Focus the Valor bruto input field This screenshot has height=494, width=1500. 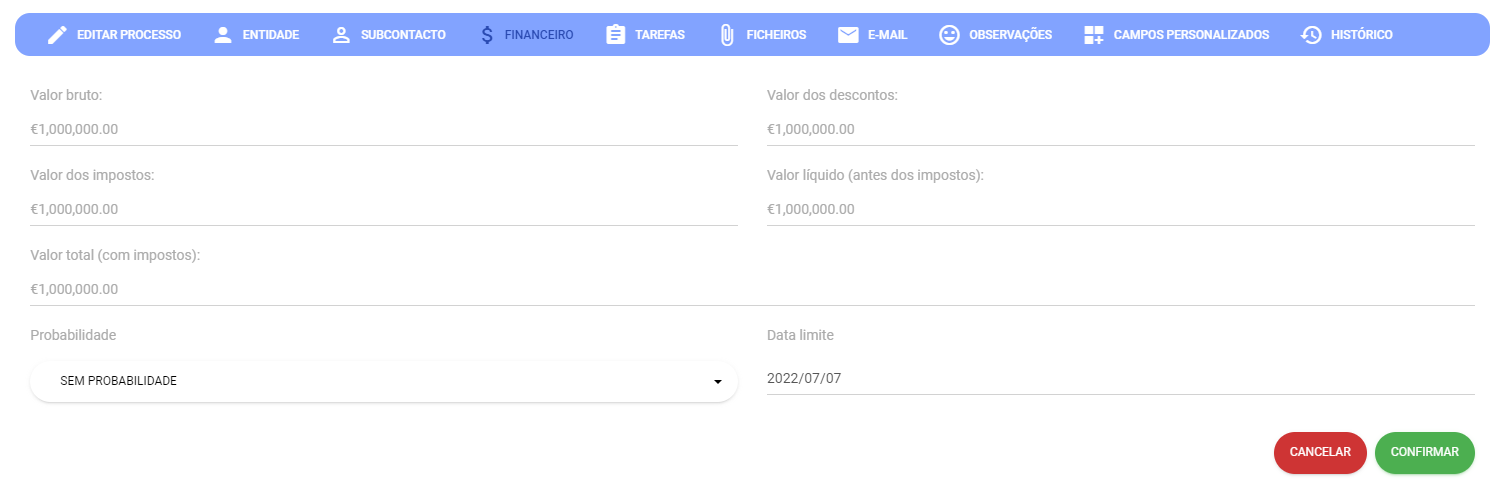[x=383, y=129]
